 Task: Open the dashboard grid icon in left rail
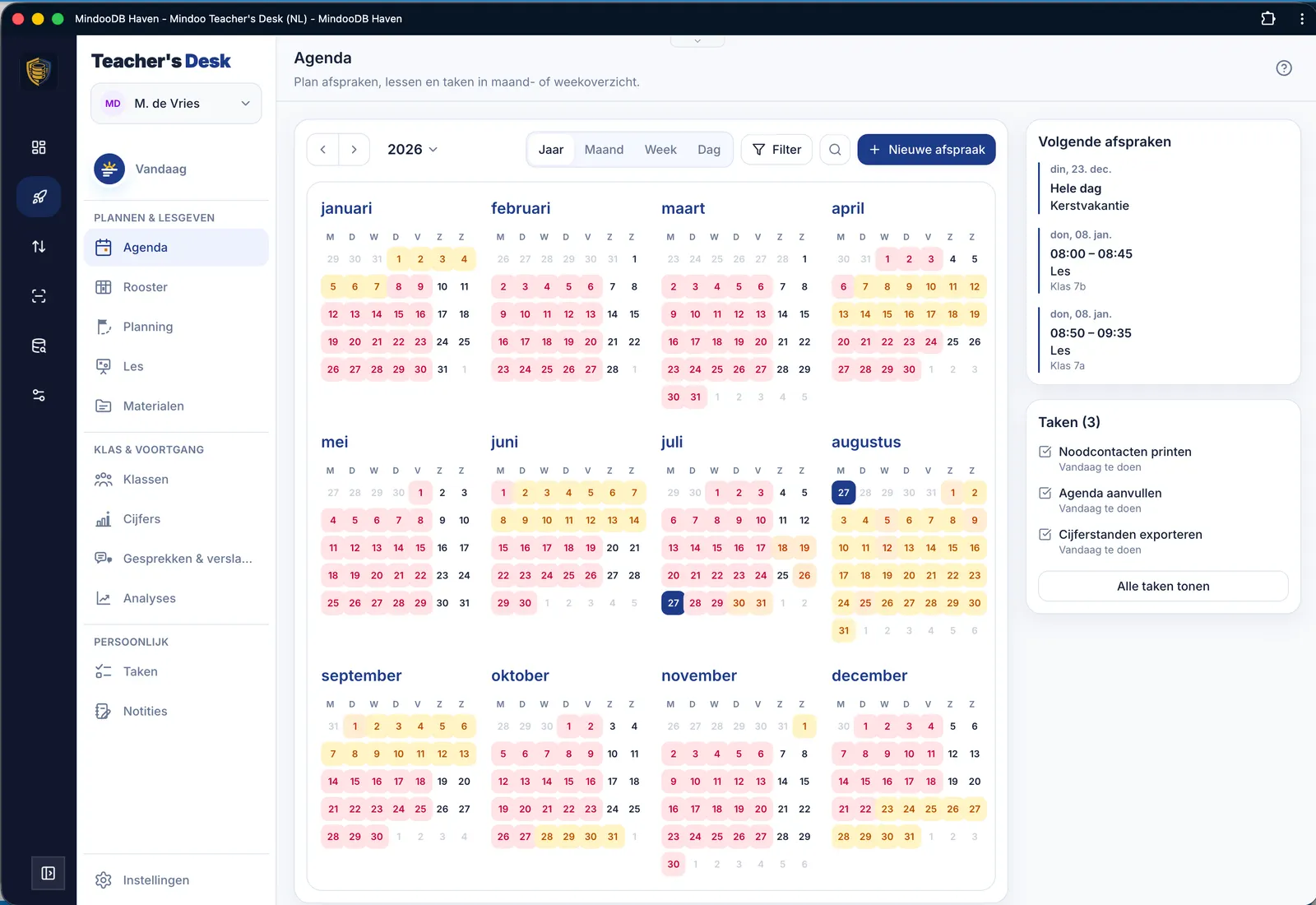39,147
